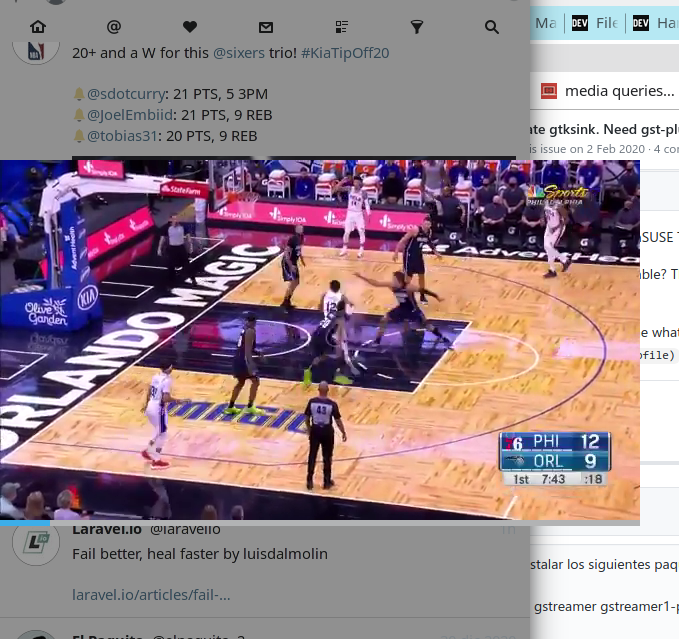The height and width of the screenshot is (639, 679).
Task: Click the '@laravelio' handle text
Action: [185, 529]
